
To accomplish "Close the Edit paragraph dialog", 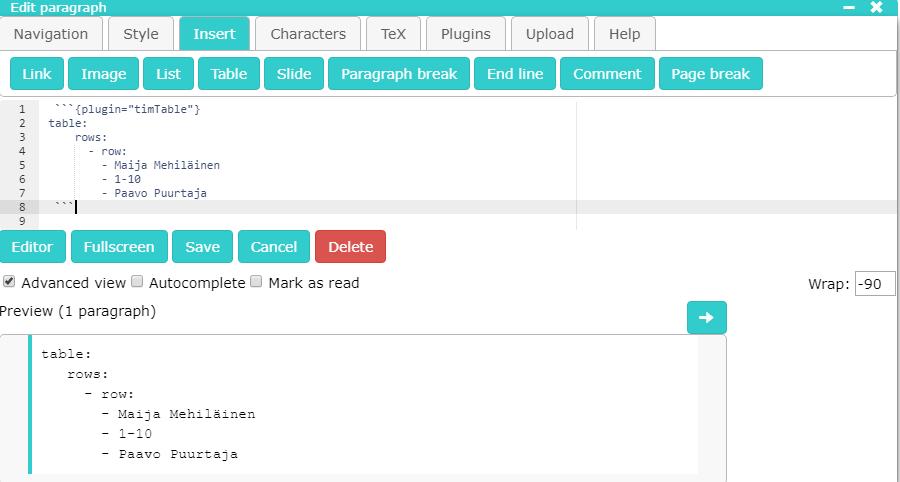I will (876, 7).
